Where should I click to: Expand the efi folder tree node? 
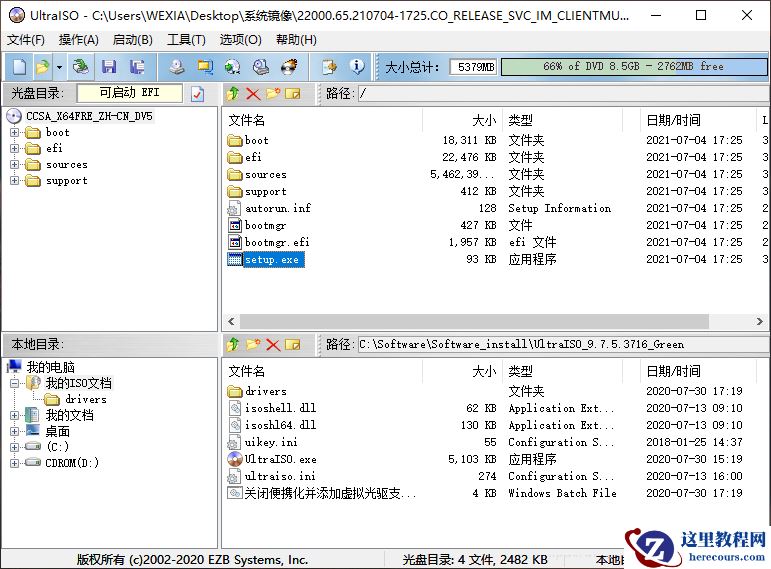[x=15, y=149]
